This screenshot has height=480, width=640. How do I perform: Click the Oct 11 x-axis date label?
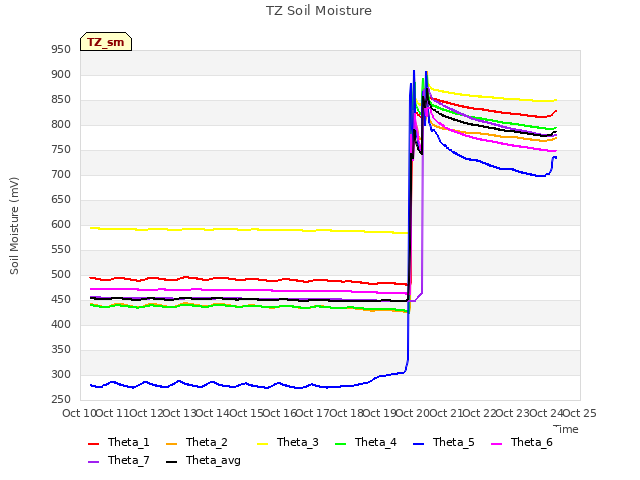coord(113,413)
